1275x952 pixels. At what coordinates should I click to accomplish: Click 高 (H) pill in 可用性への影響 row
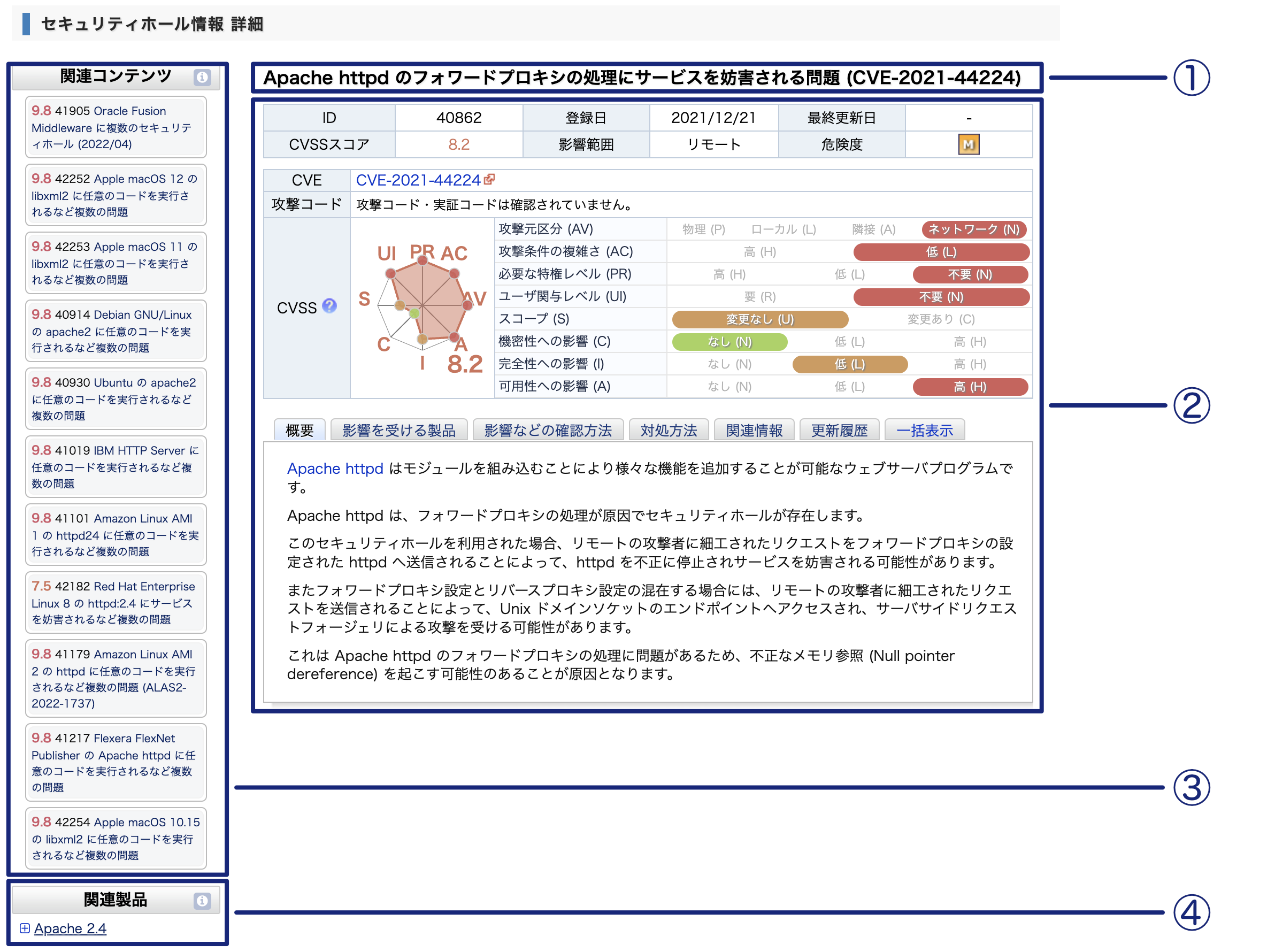(970, 386)
